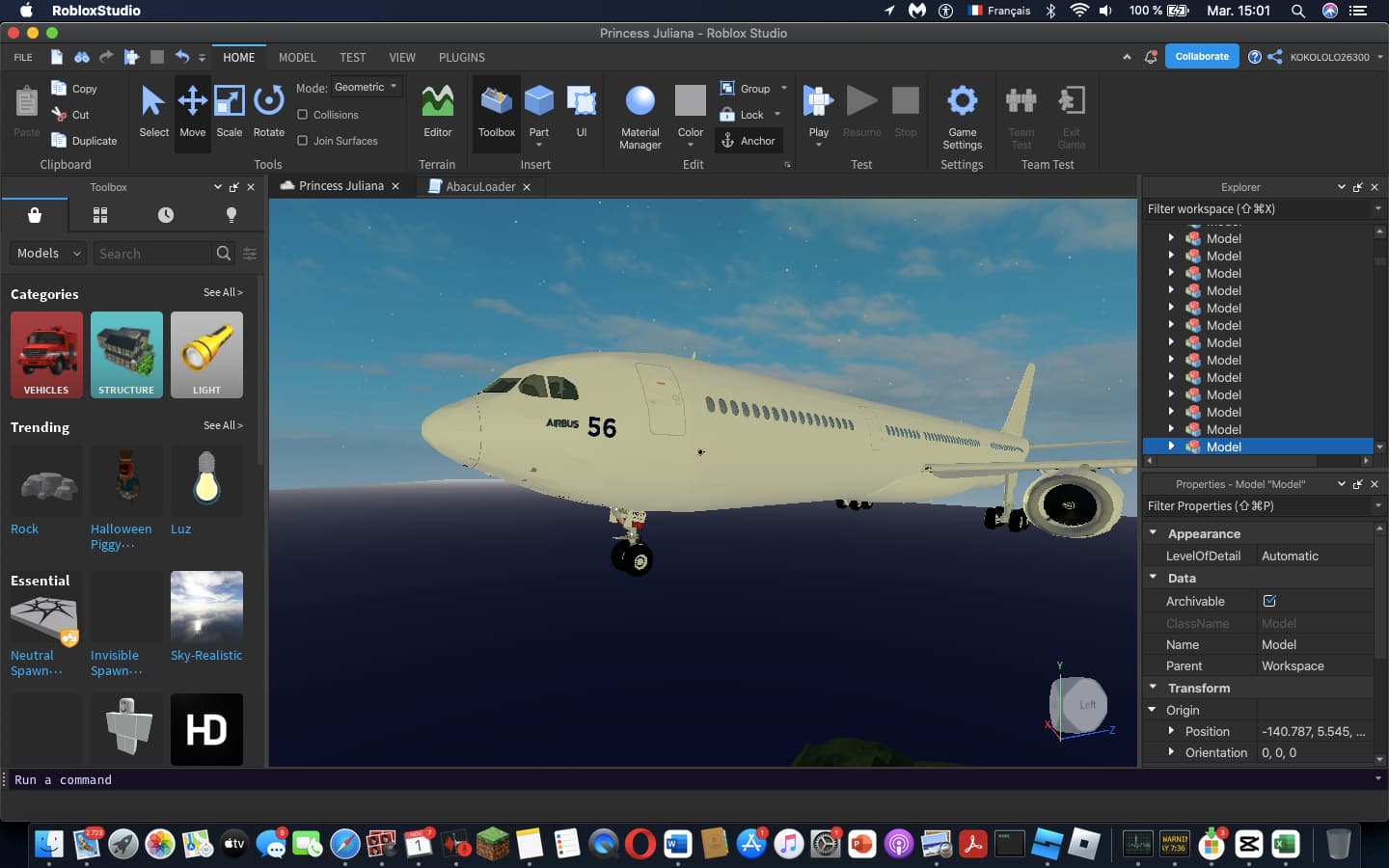Image resolution: width=1389 pixels, height=868 pixels.
Task: Open the Toolbox Recent clock tab
Action: pyautogui.click(x=166, y=215)
